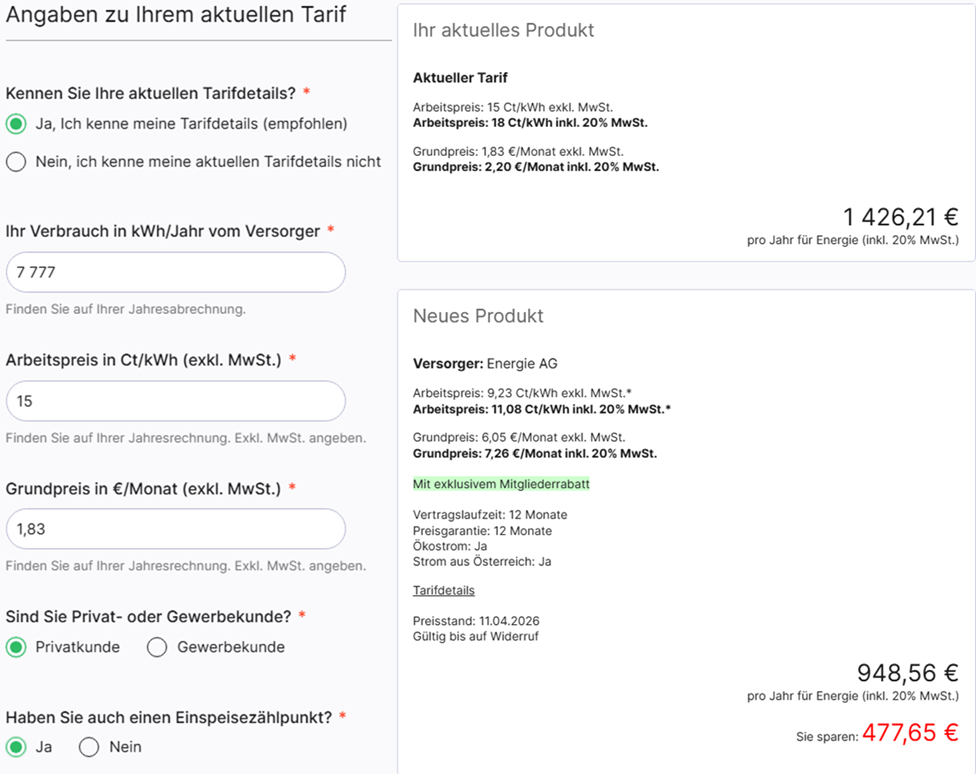This screenshot has width=976, height=774.
Task: Pick "Ja" for Einspeisezählpunkt
Action: click(16, 747)
